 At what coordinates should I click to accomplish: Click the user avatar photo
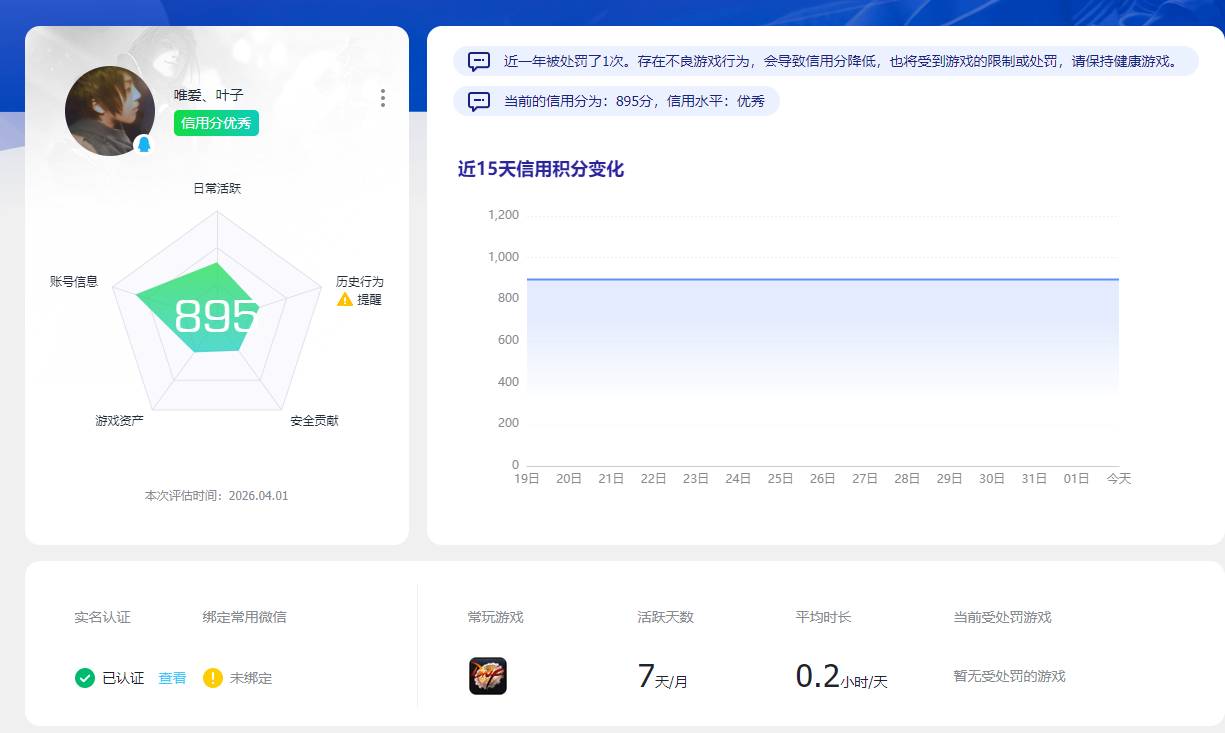(110, 110)
